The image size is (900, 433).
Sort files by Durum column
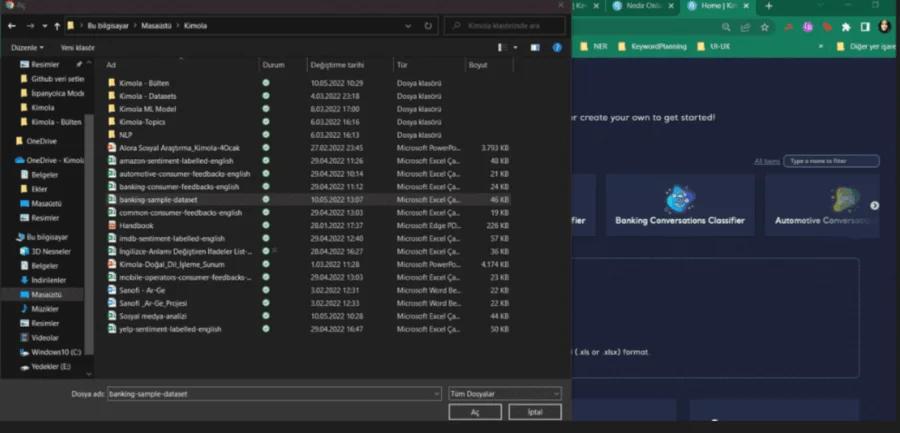[273, 65]
